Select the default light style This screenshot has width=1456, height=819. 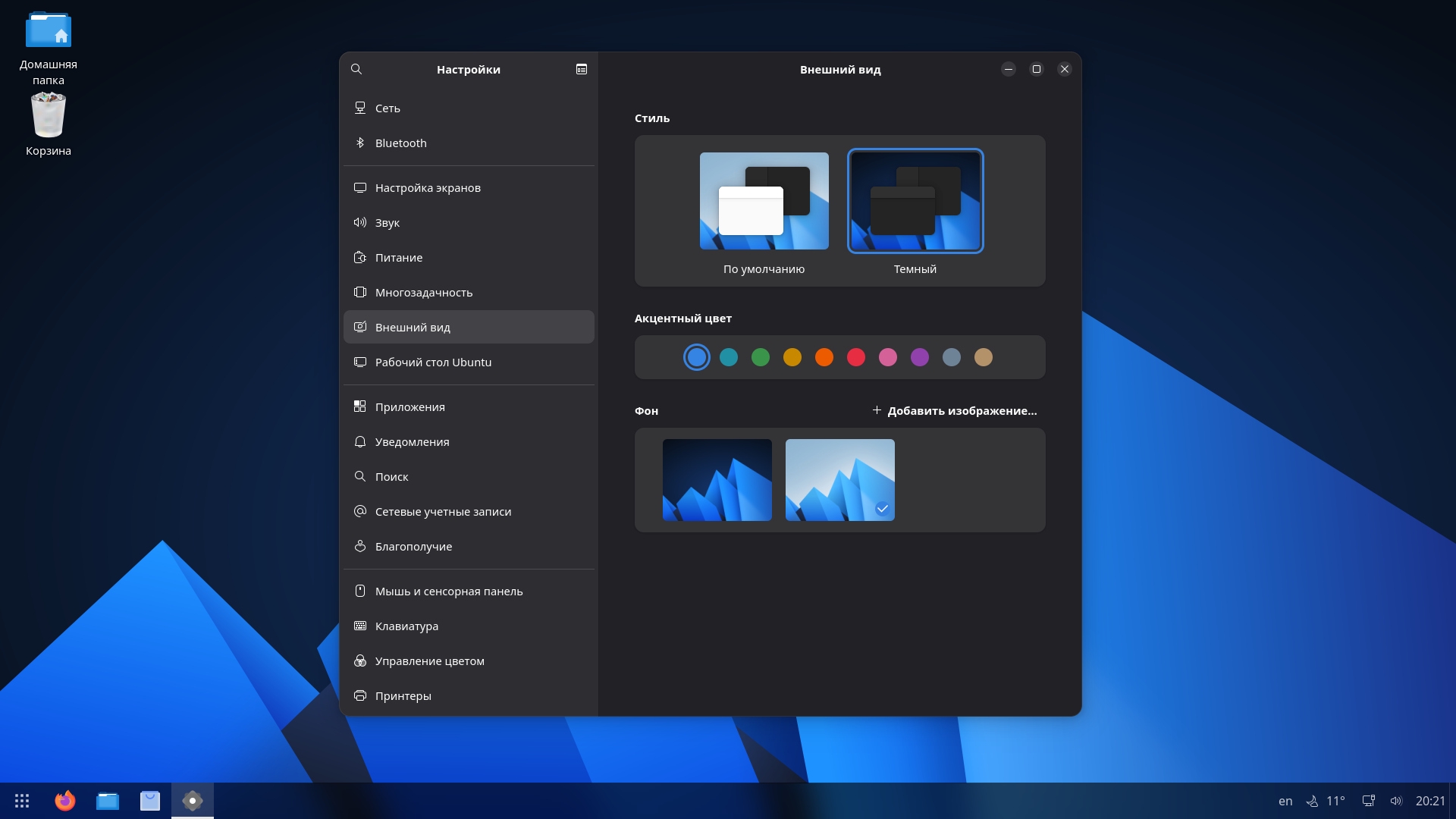pos(764,201)
